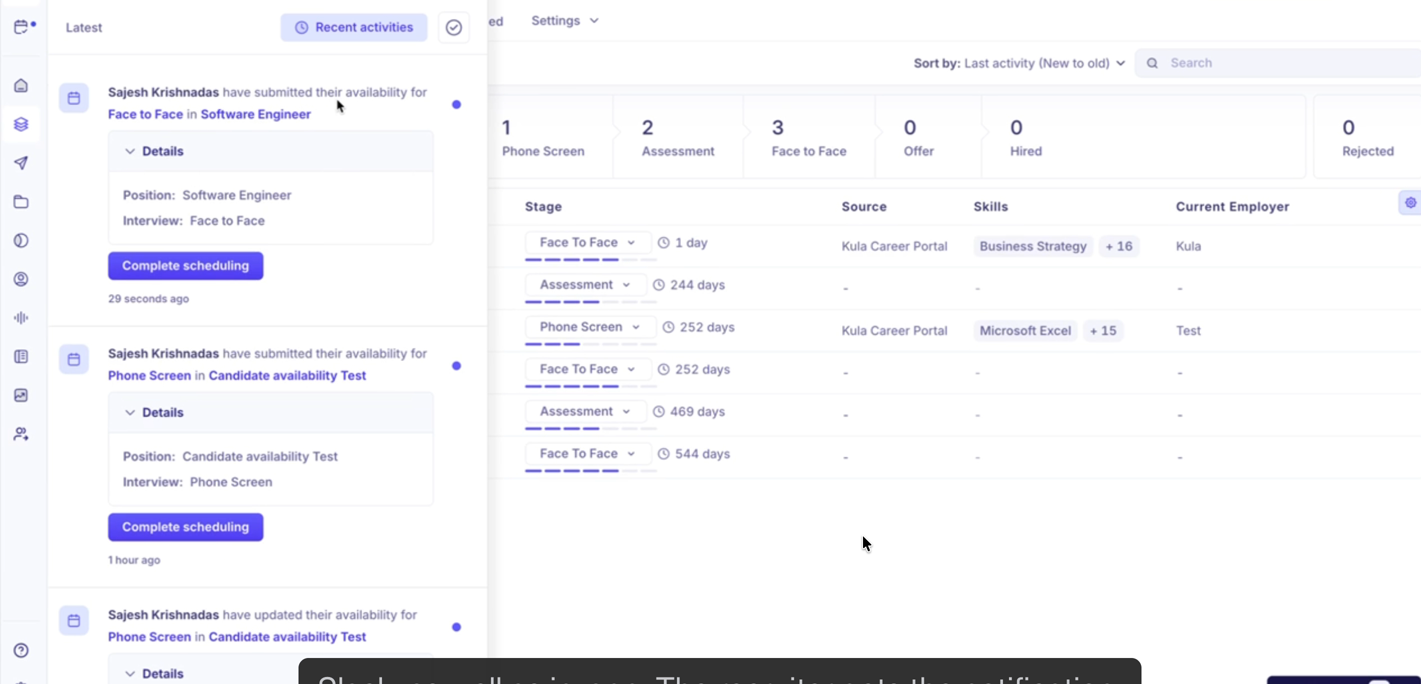Image resolution: width=1421 pixels, height=684 pixels.
Task: Open the folder icon in the sidebar
Action: pos(20,201)
